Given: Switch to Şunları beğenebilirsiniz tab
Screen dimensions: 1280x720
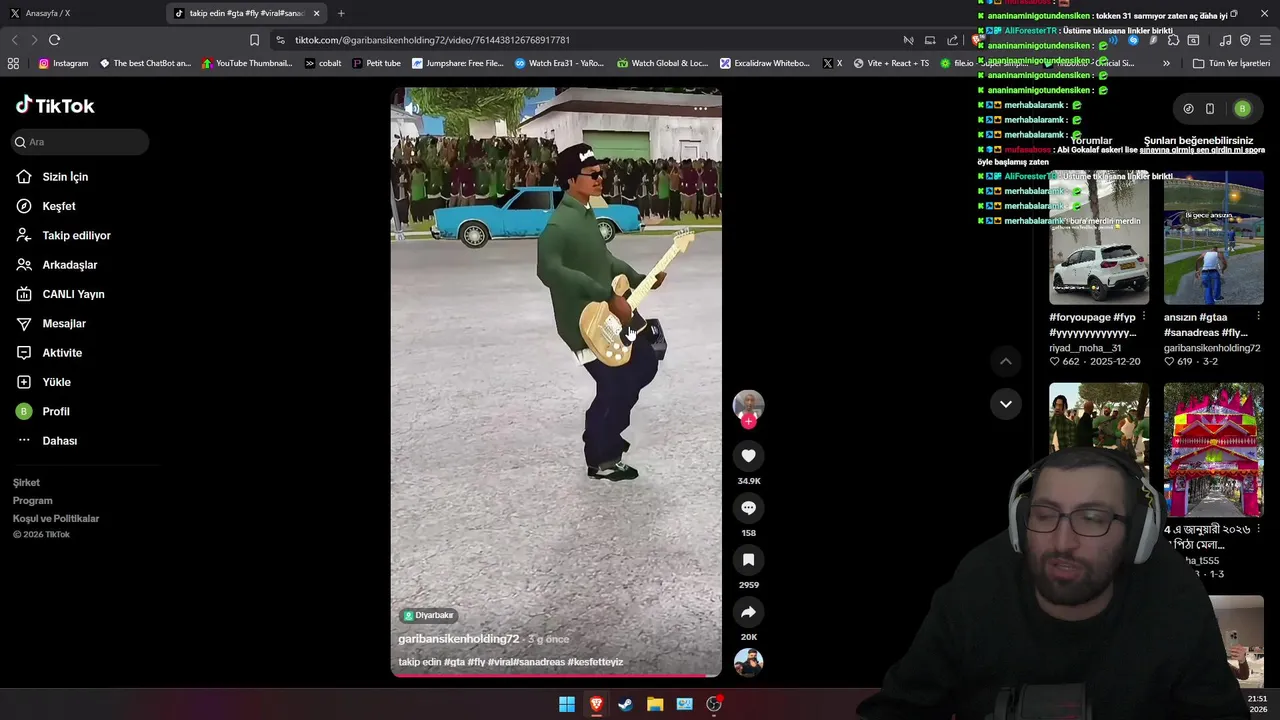Looking at the screenshot, I should pyautogui.click(x=1198, y=141).
